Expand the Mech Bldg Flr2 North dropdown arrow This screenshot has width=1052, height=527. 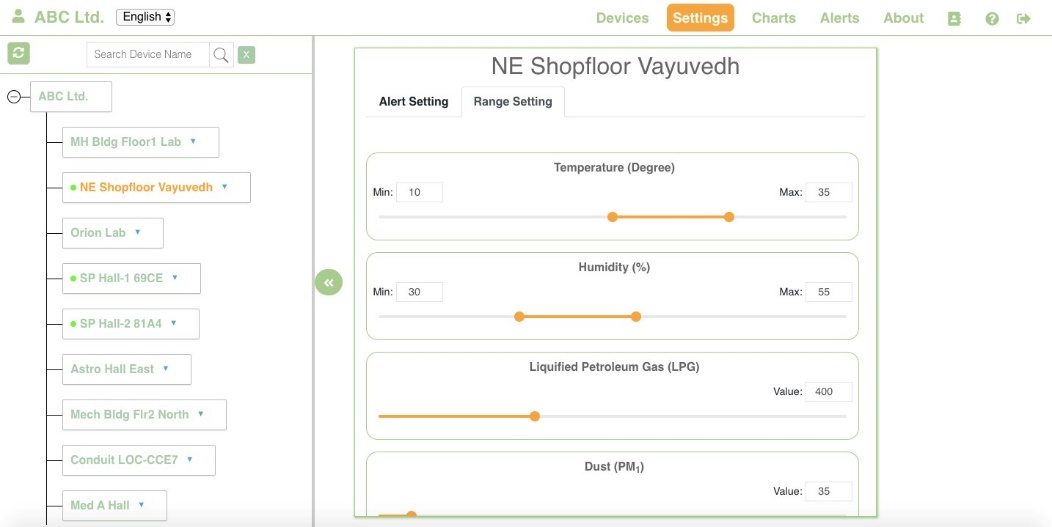[201, 414]
